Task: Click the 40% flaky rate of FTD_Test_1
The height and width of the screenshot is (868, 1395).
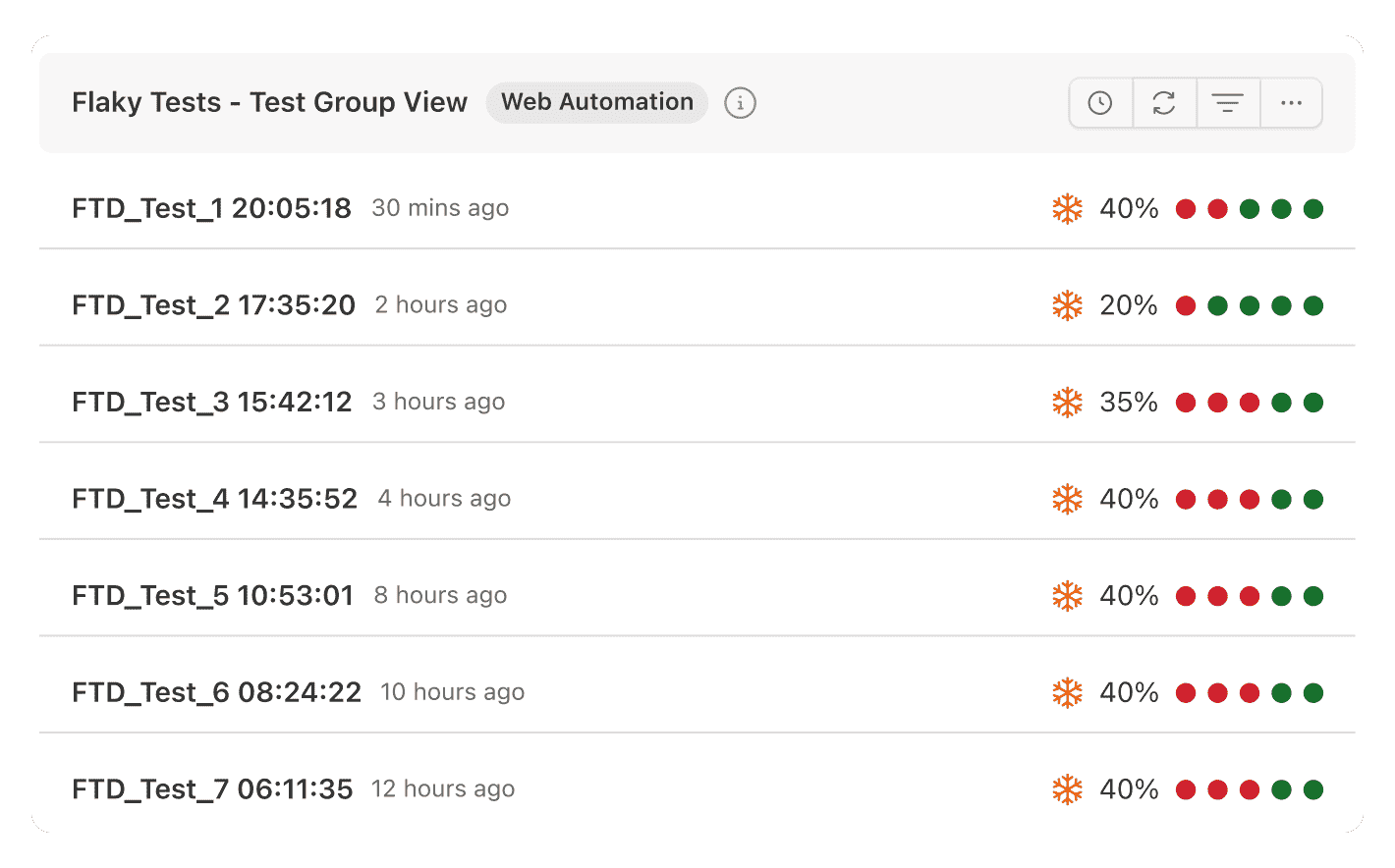Action: 1128,208
